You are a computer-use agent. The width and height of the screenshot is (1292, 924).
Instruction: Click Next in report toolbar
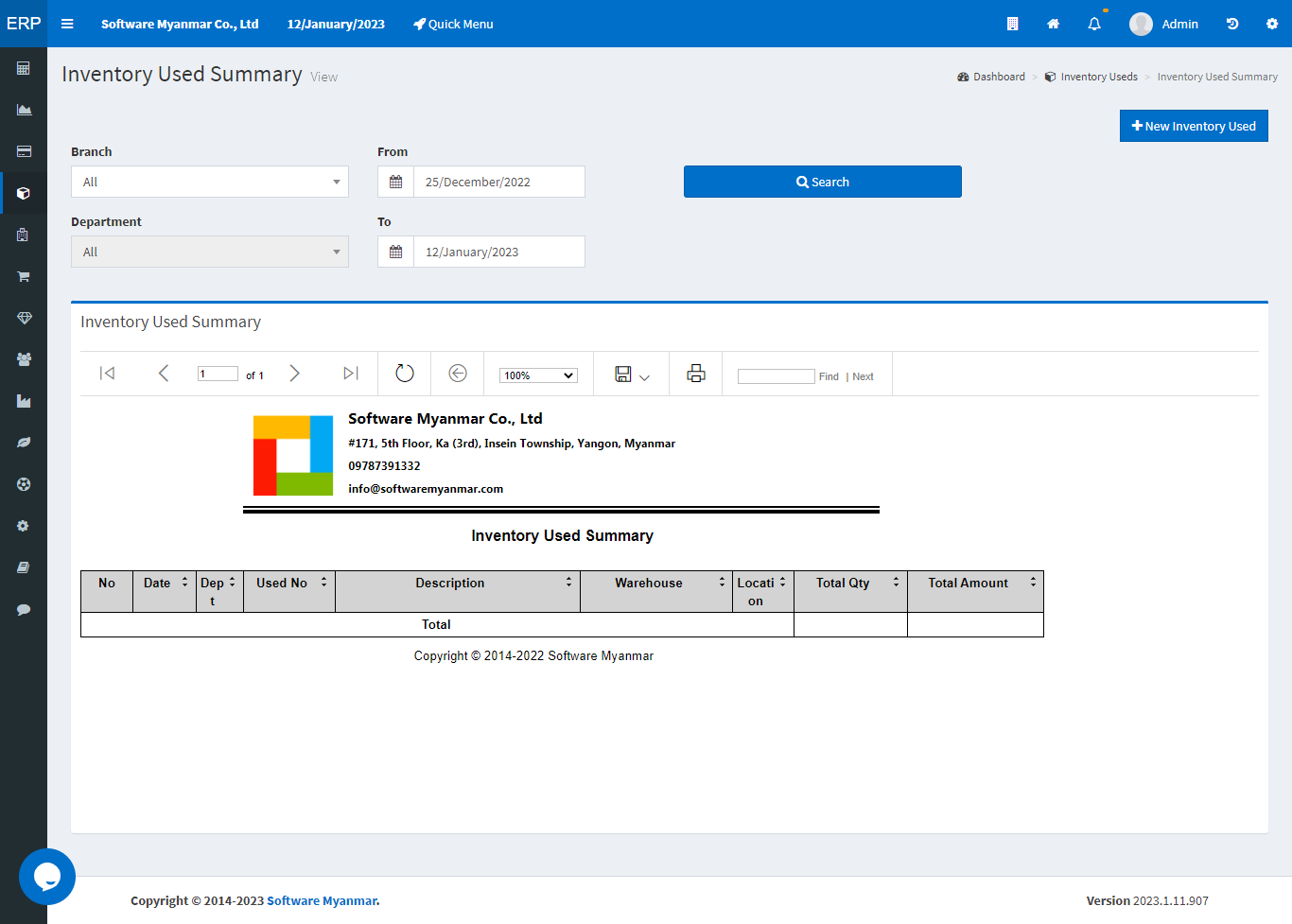(863, 376)
